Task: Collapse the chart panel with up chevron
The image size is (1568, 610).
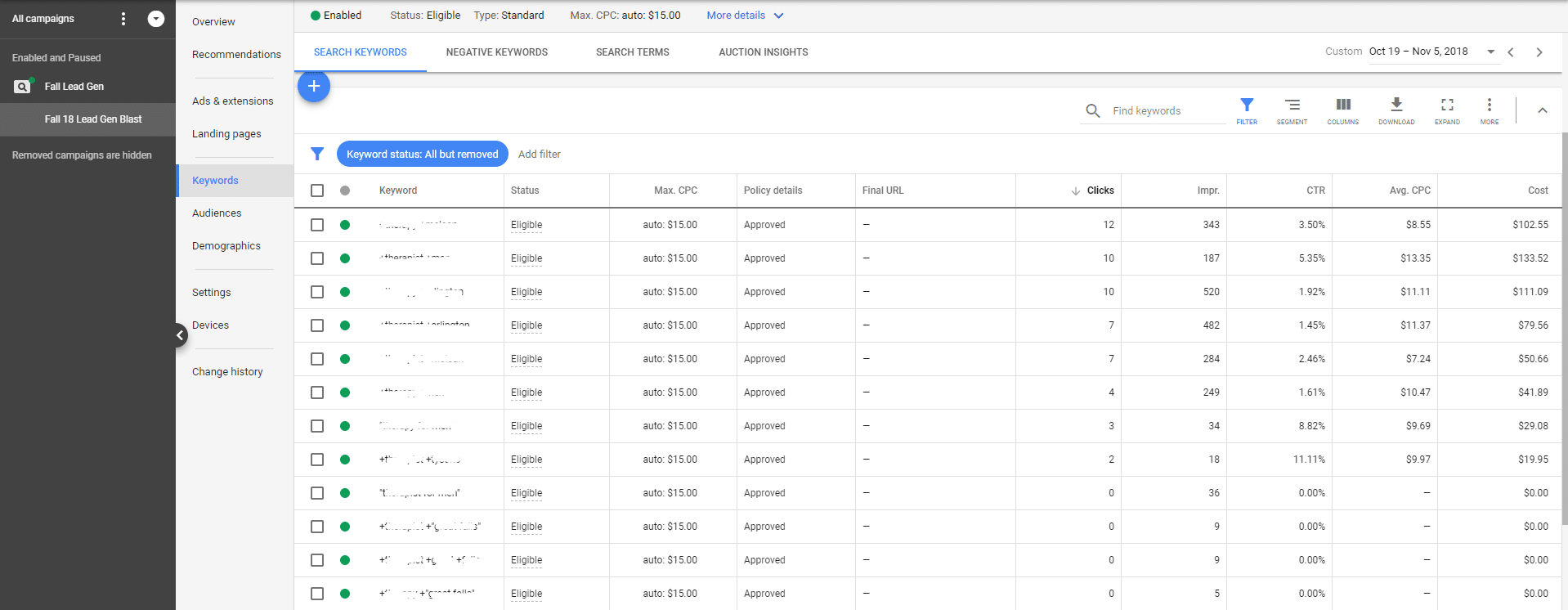Action: [1543, 110]
